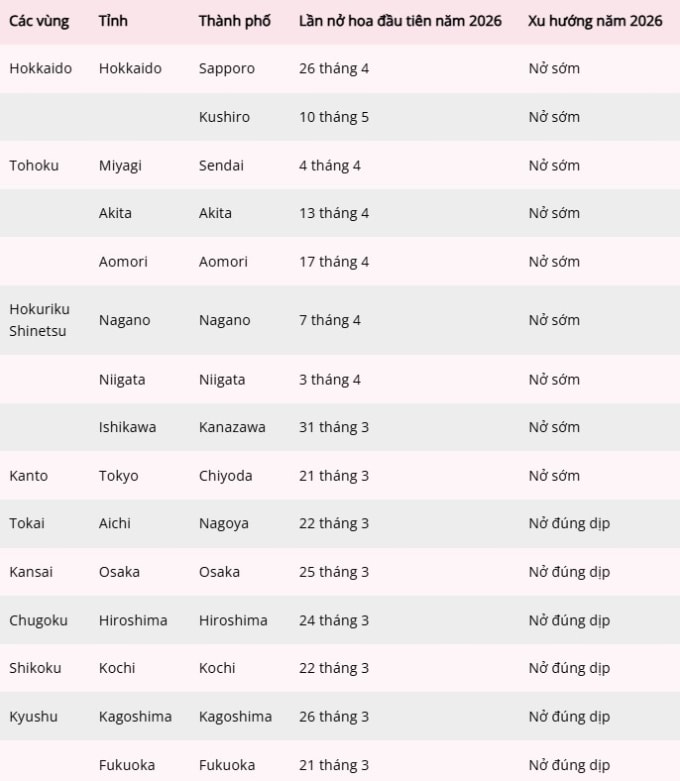
Task: Select the Nagoya city cell
Action: 223,523
